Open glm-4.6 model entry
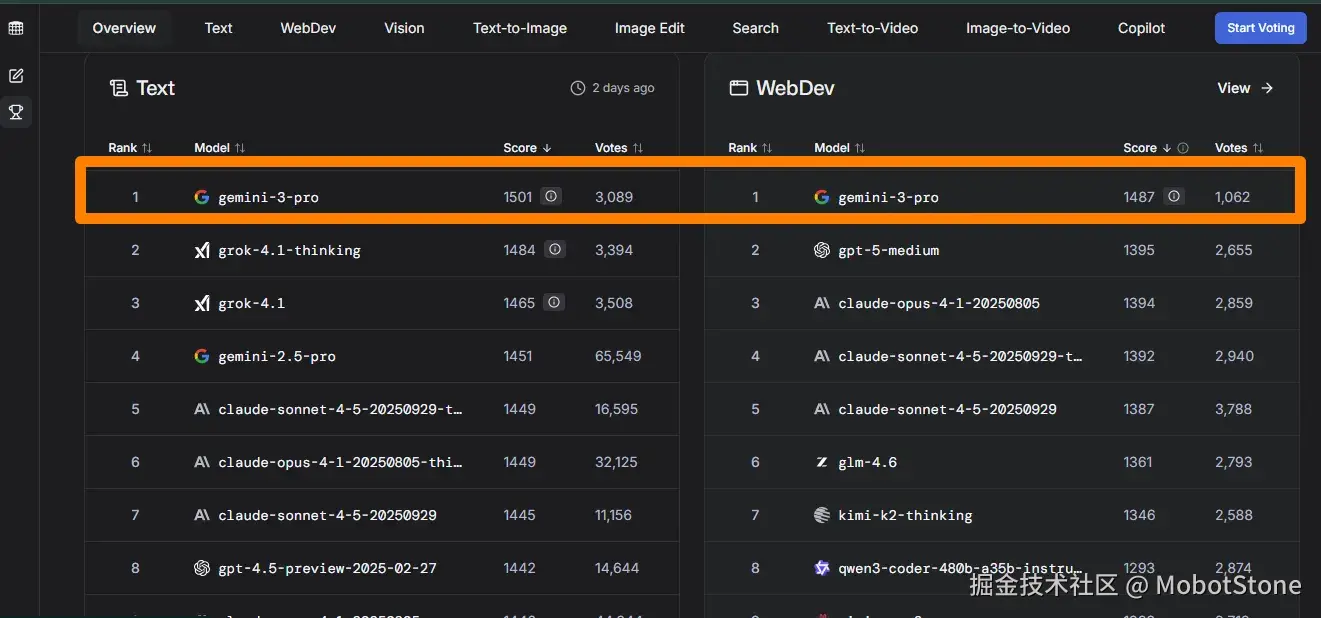 pos(867,462)
